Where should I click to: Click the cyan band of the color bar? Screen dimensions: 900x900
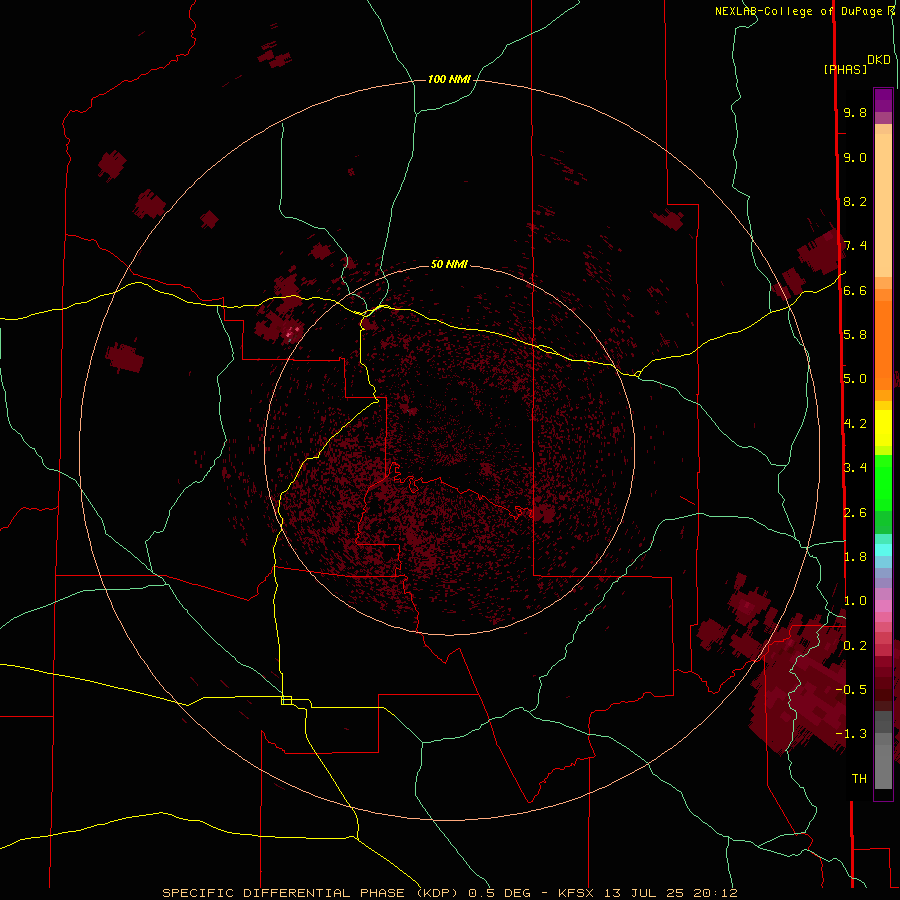tap(883, 550)
